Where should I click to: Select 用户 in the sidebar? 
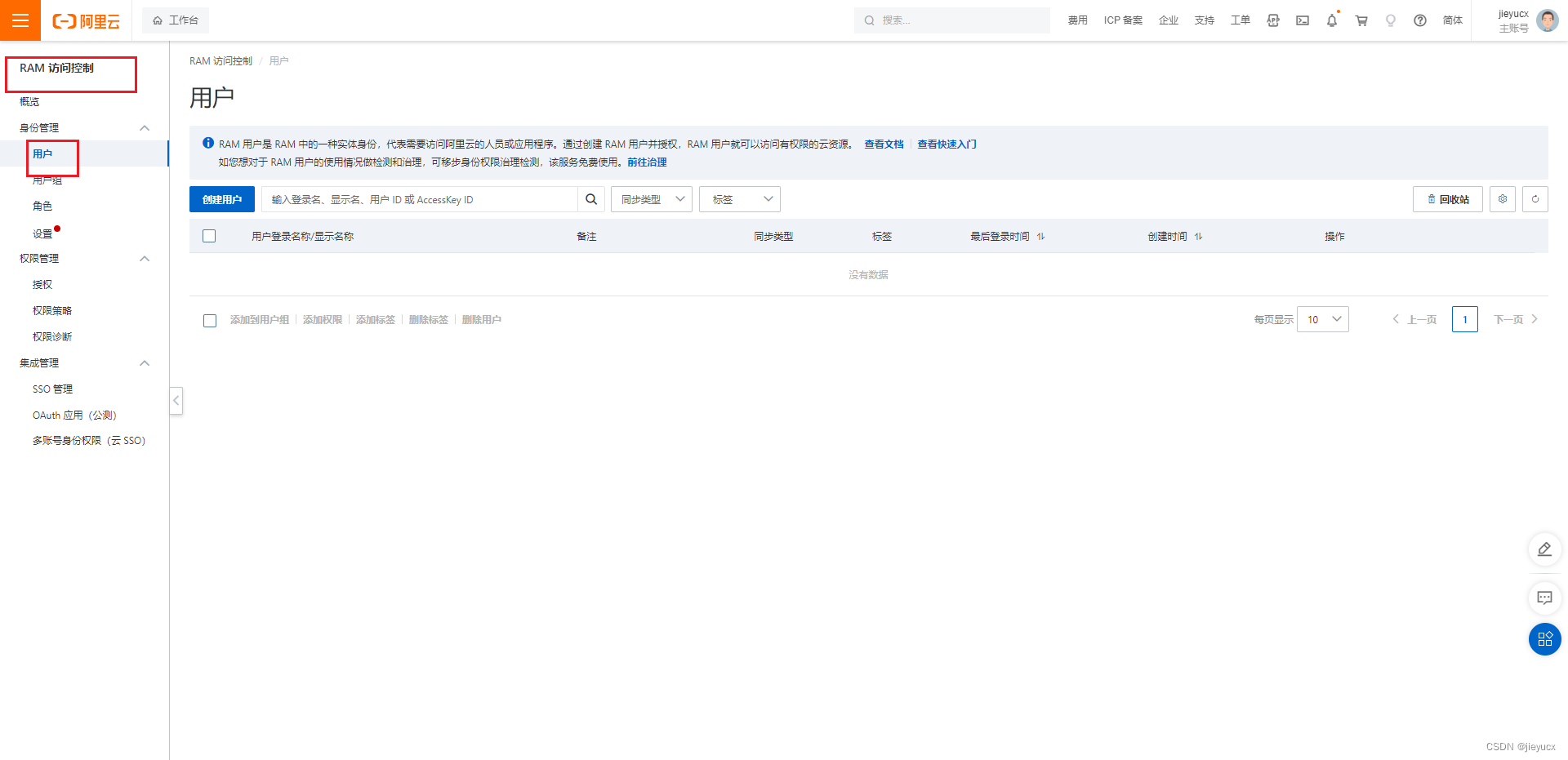[x=42, y=153]
